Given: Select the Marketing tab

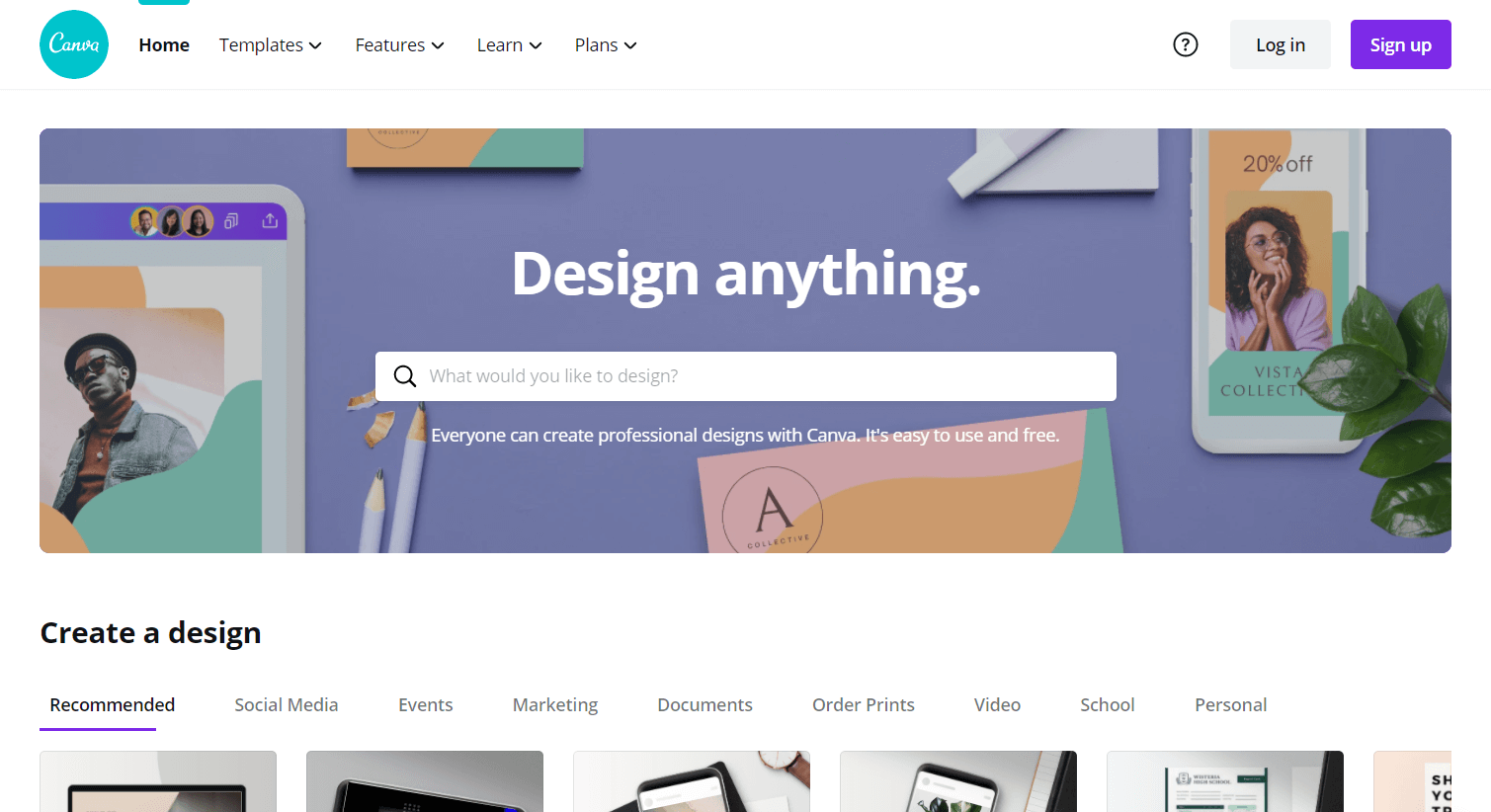Looking at the screenshot, I should [x=555, y=704].
